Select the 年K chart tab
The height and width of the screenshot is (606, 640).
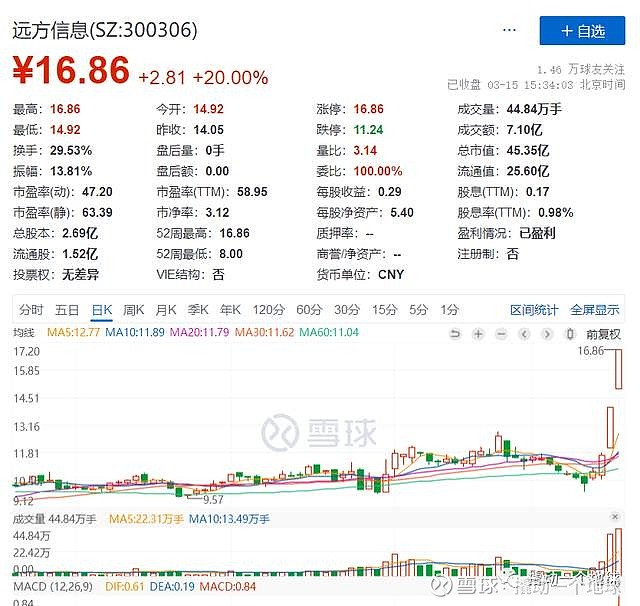(x=230, y=310)
